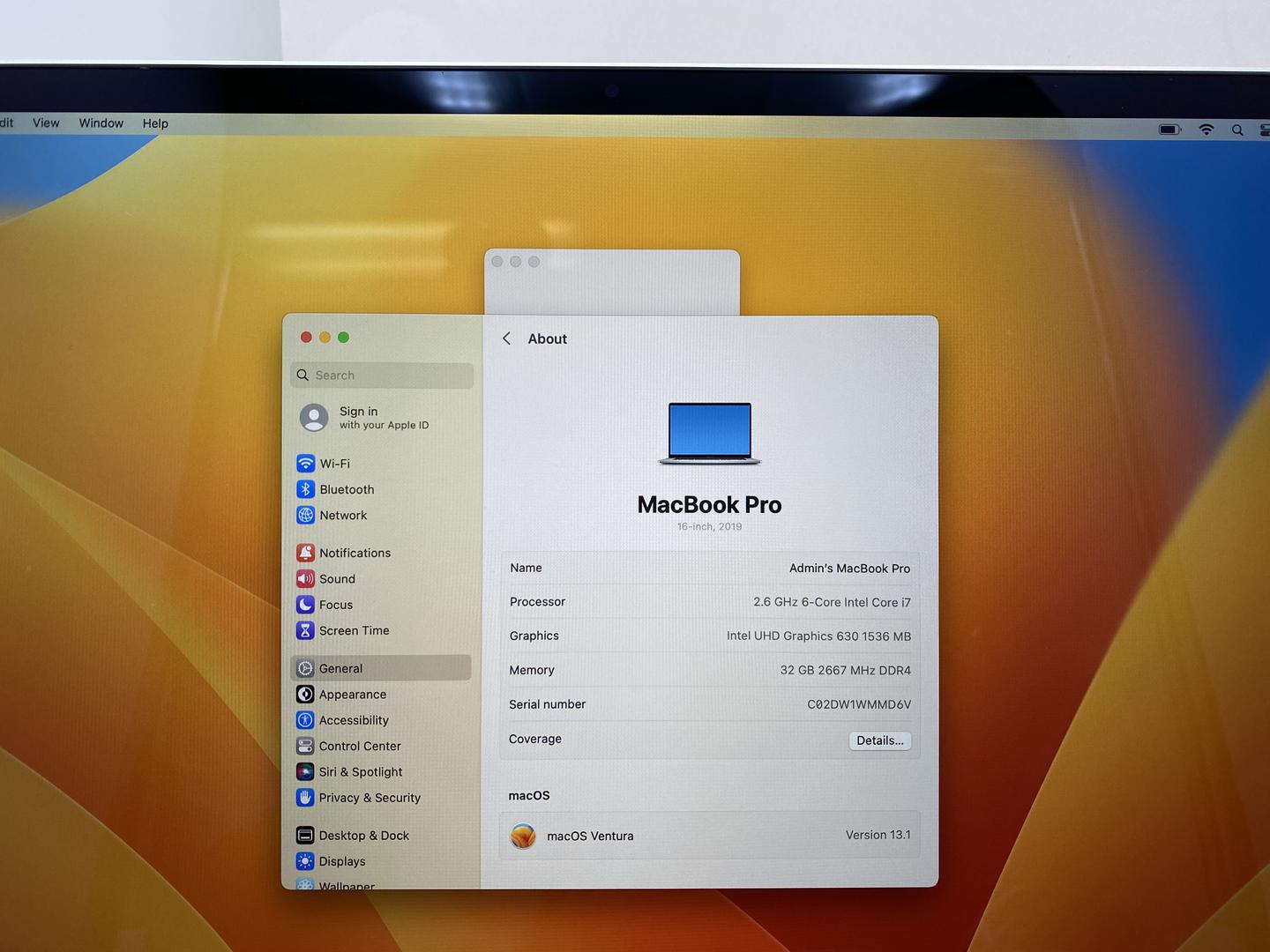Click the Memory row label
The width and height of the screenshot is (1270, 952).
(x=532, y=670)
